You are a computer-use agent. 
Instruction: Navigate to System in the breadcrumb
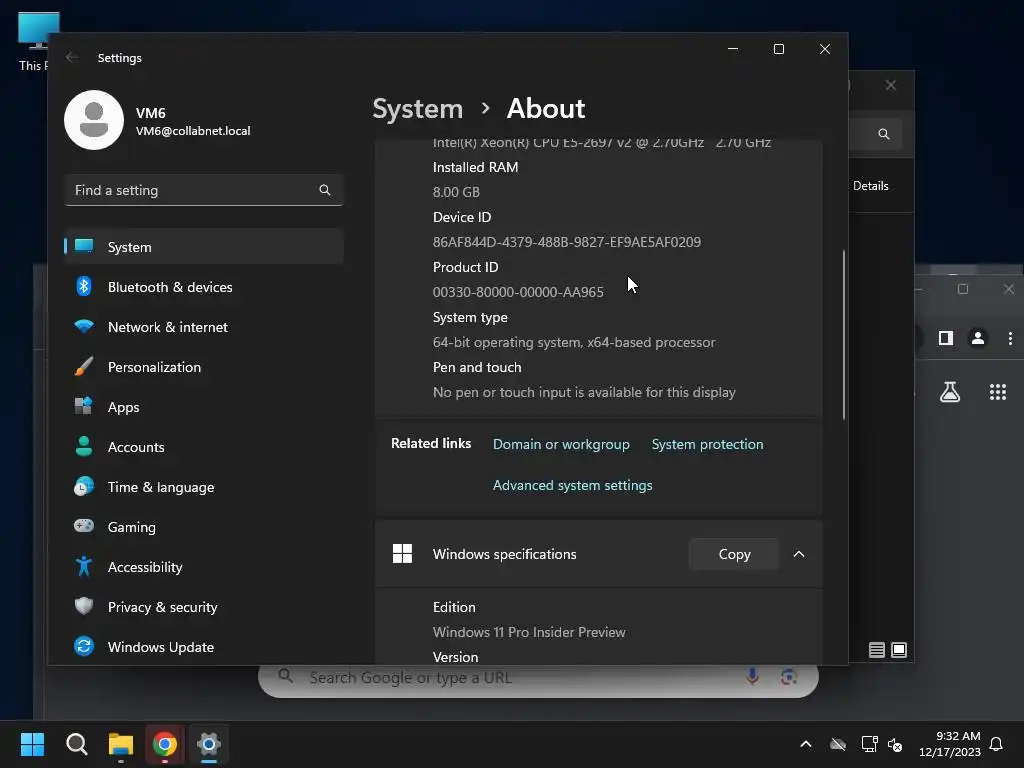tap(417, 108)
